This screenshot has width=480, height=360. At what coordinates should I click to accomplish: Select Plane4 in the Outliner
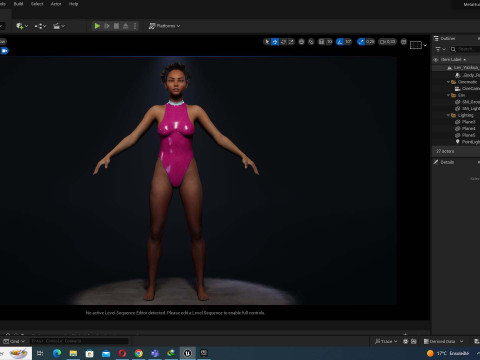click(x=456, y=128)
